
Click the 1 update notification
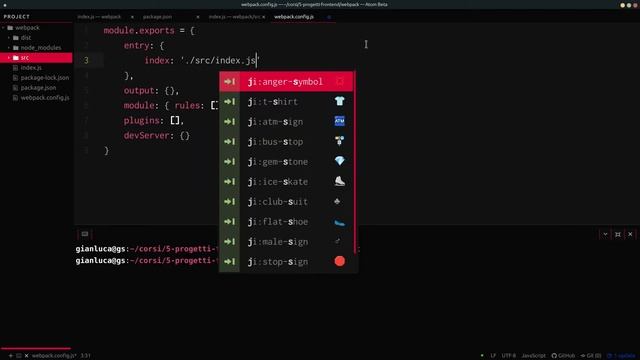click(622, 356)
